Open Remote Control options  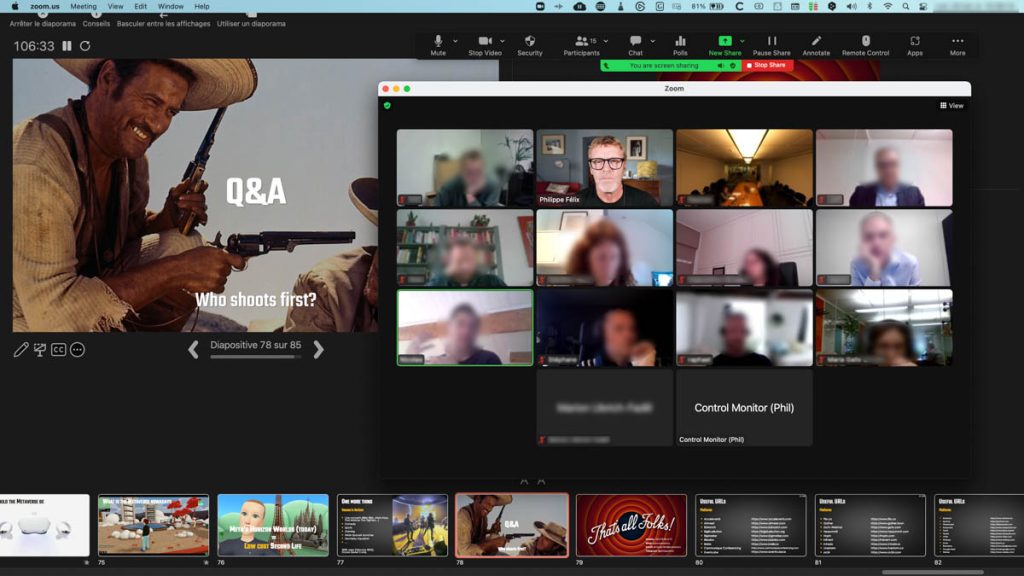coord(865,46)
